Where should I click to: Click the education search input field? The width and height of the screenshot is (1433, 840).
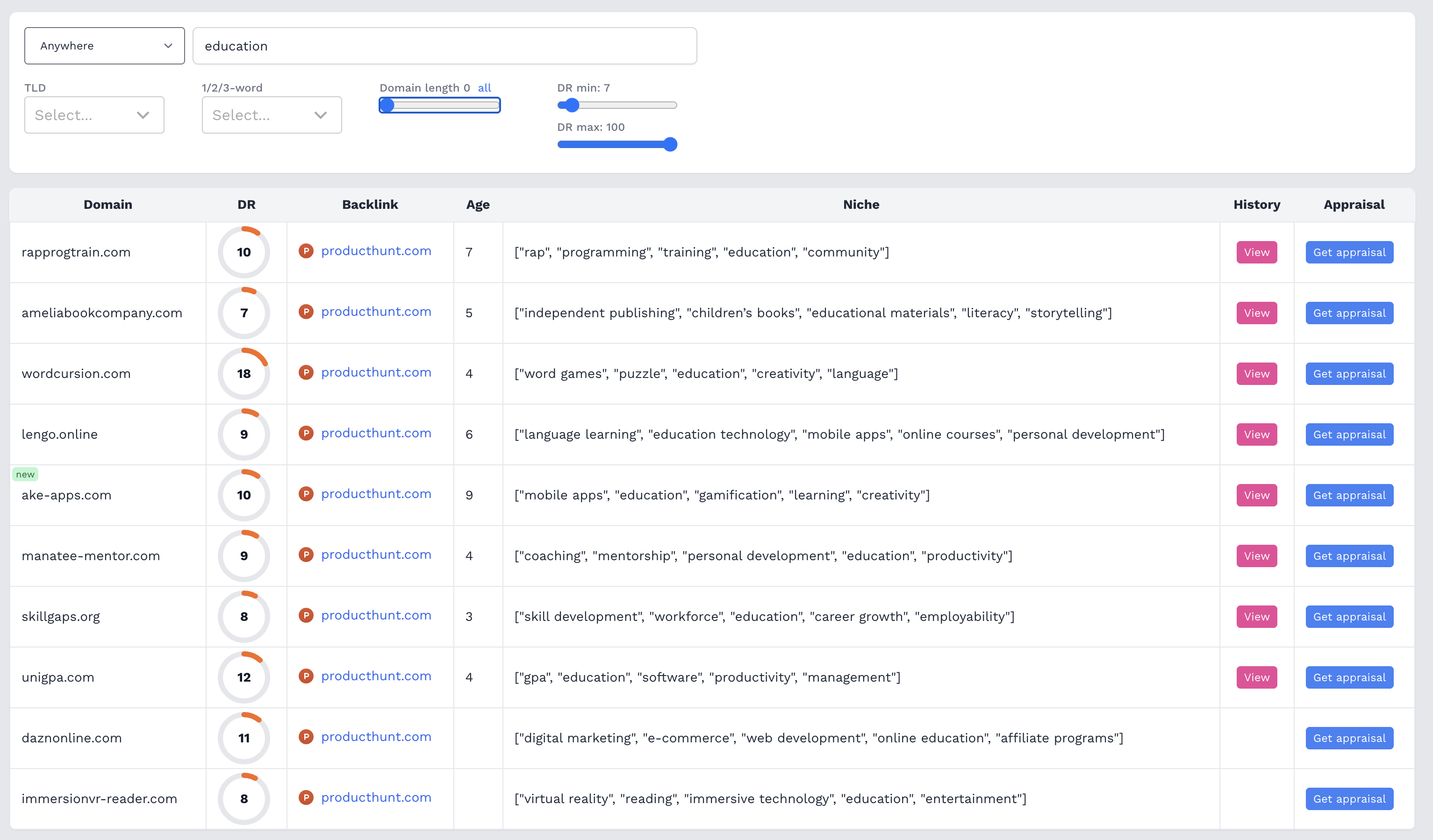coord(444,46)
